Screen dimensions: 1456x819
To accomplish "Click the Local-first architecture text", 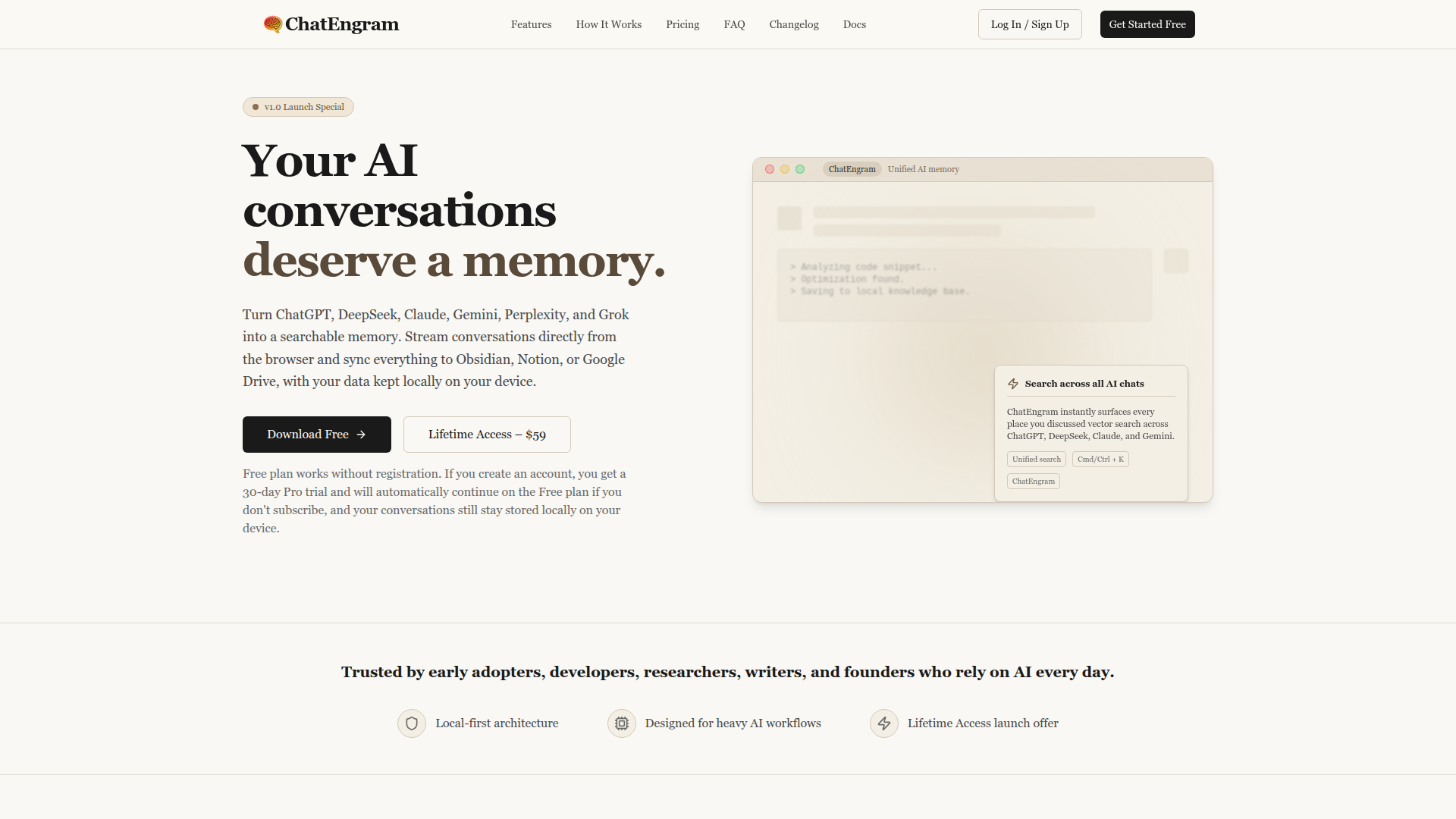I will (x=497, y=723).
